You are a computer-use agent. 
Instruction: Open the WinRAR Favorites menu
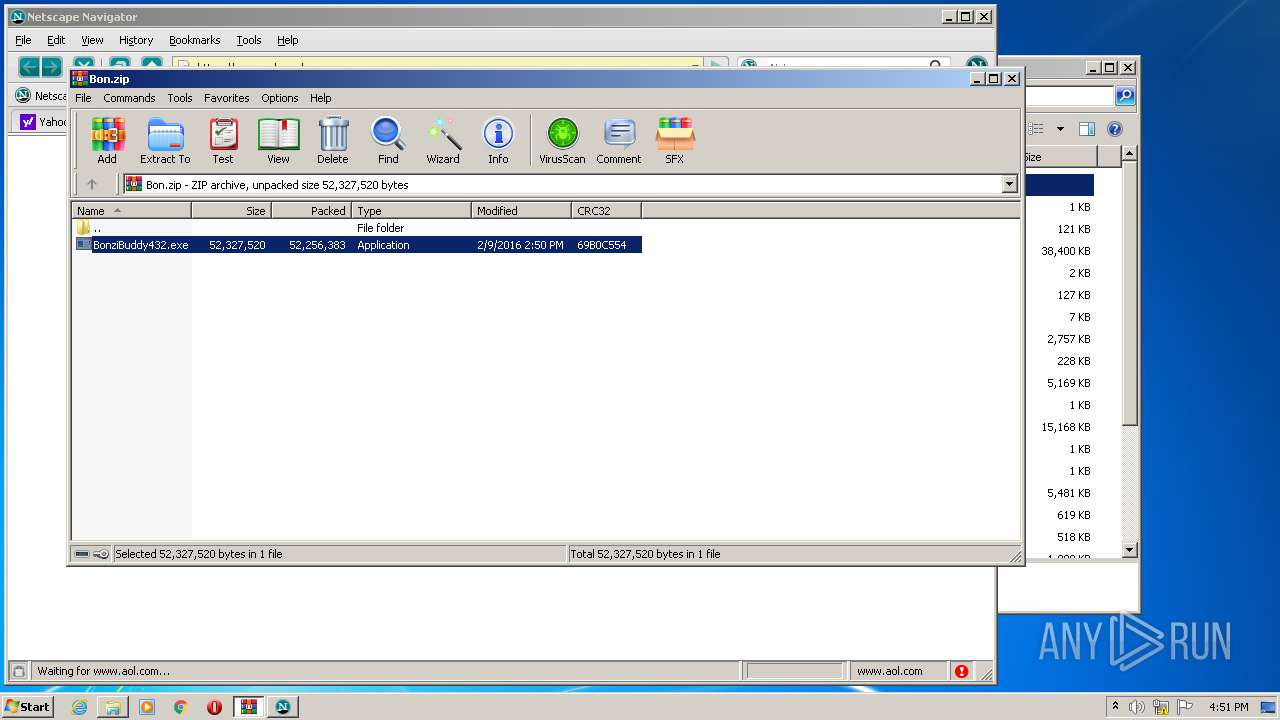coord(227,98)
